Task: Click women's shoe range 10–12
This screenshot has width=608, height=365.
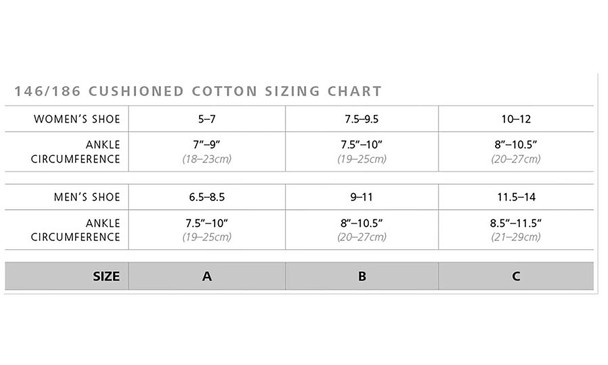Action: (x=516, y=119)
